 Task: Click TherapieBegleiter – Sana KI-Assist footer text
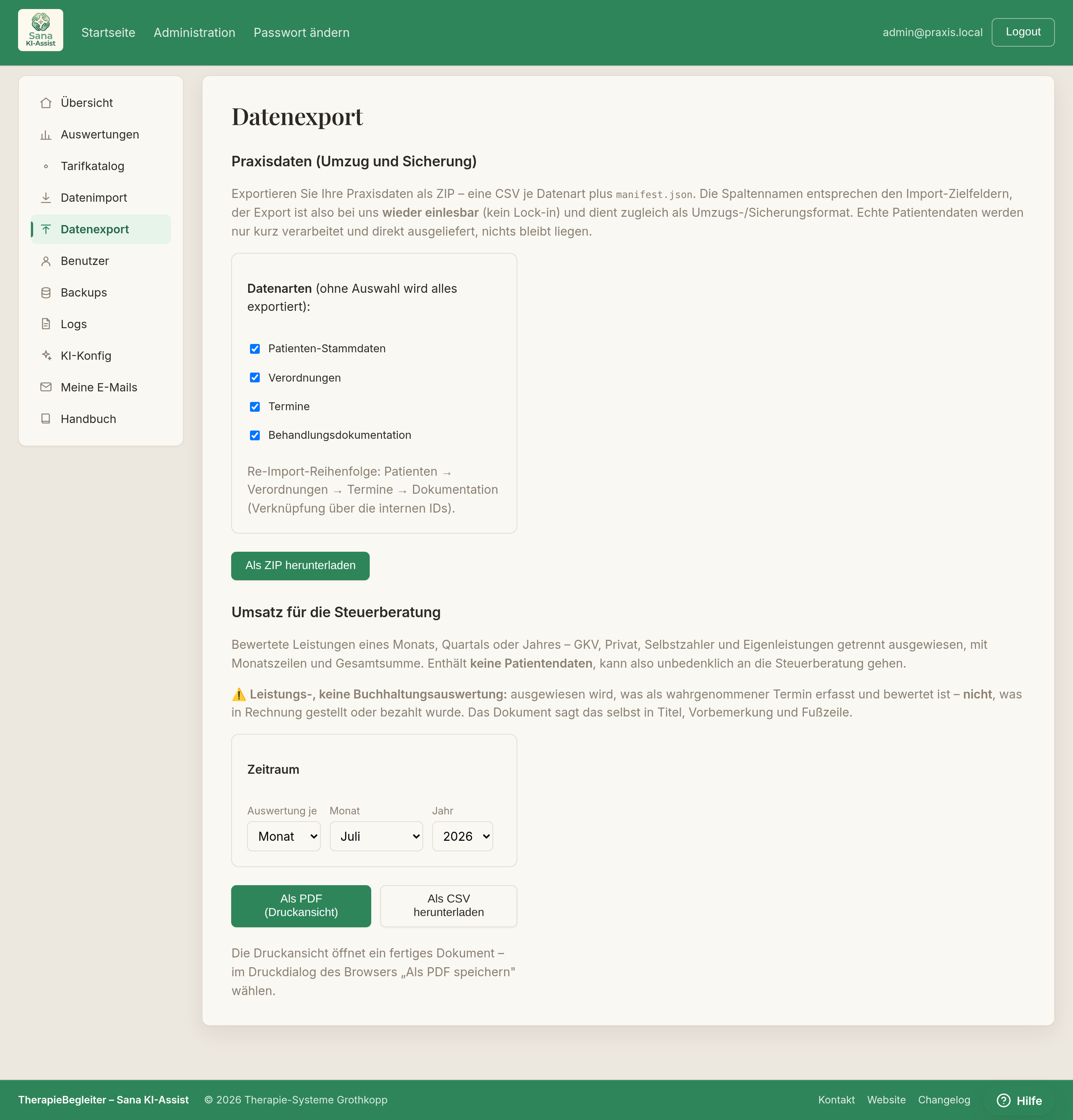(104, 1100)
